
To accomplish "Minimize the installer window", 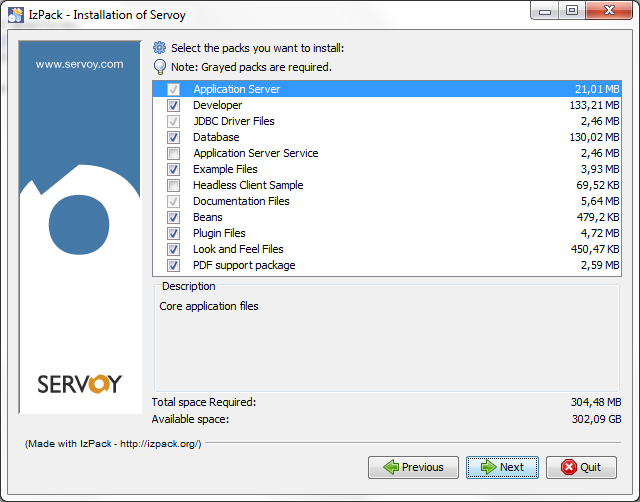I will click(545, 11).
